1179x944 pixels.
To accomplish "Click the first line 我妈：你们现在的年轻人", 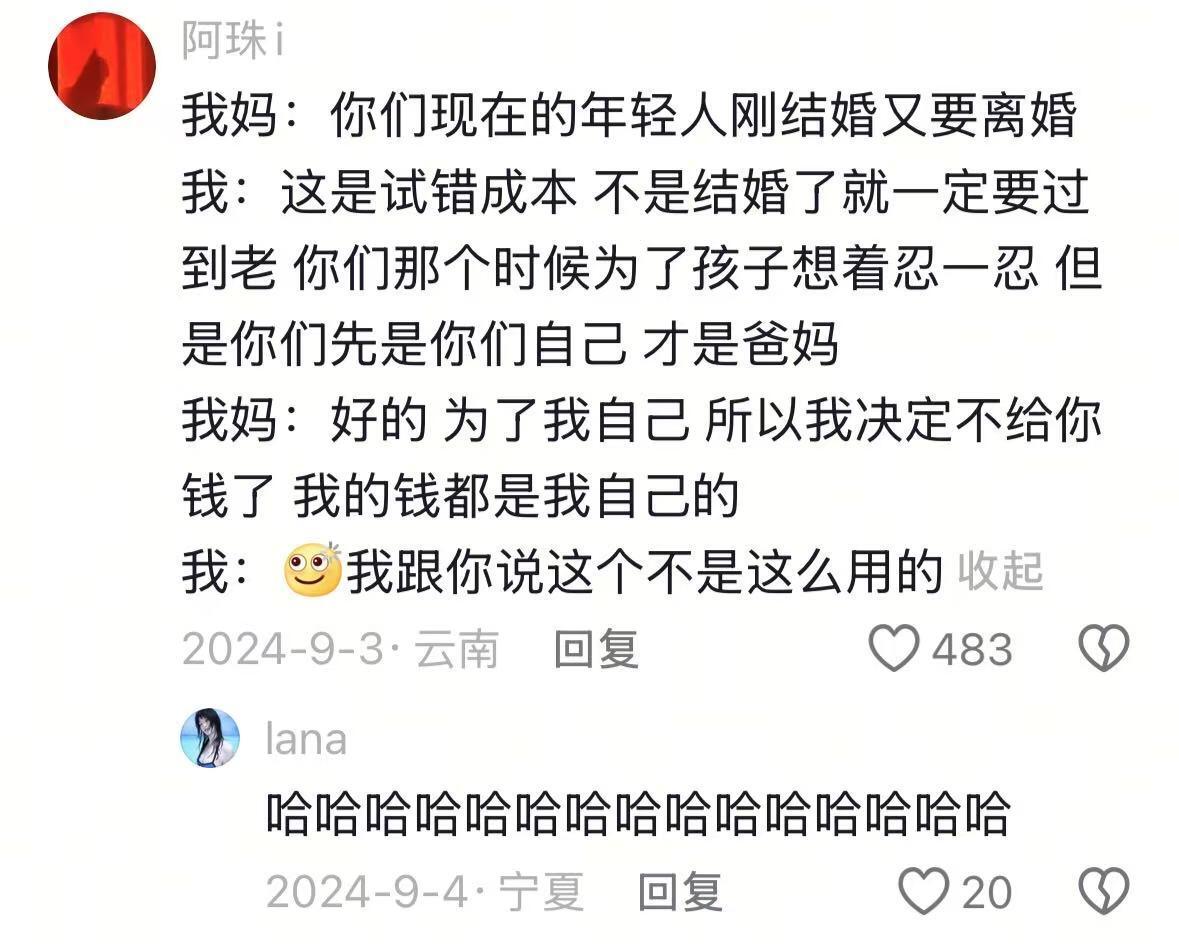I will pos(630,115).
